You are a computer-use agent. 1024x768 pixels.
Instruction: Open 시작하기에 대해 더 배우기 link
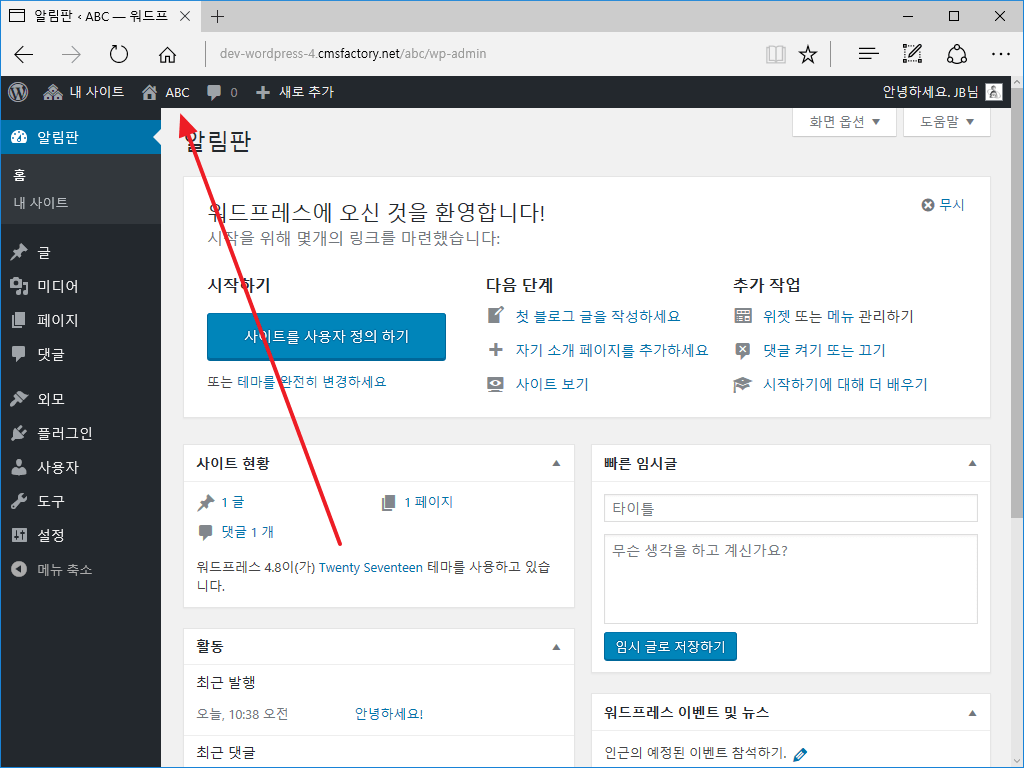(845, 384)
